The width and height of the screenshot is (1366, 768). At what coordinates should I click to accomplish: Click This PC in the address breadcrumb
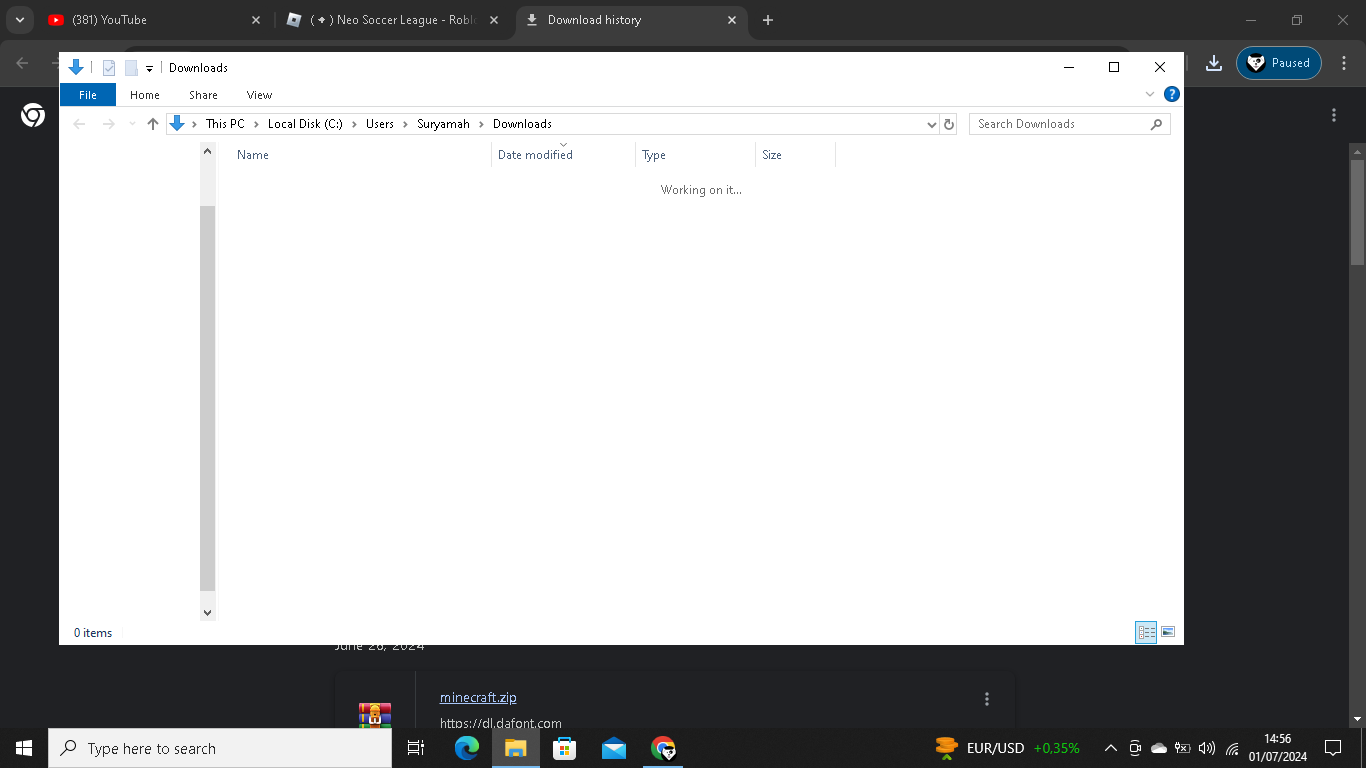coord(225,124)
